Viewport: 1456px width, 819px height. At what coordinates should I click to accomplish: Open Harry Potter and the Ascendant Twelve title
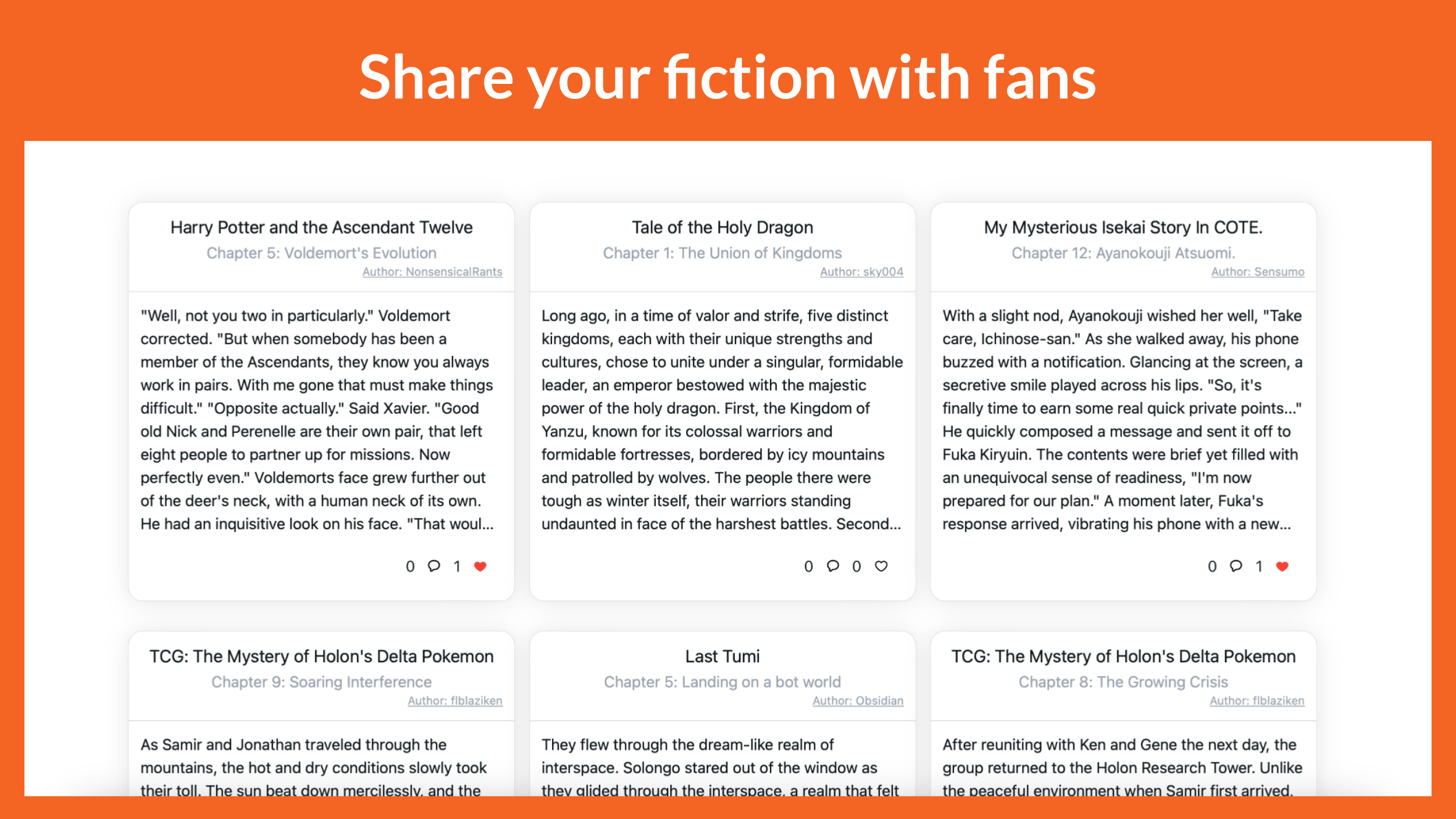[321, 227]
